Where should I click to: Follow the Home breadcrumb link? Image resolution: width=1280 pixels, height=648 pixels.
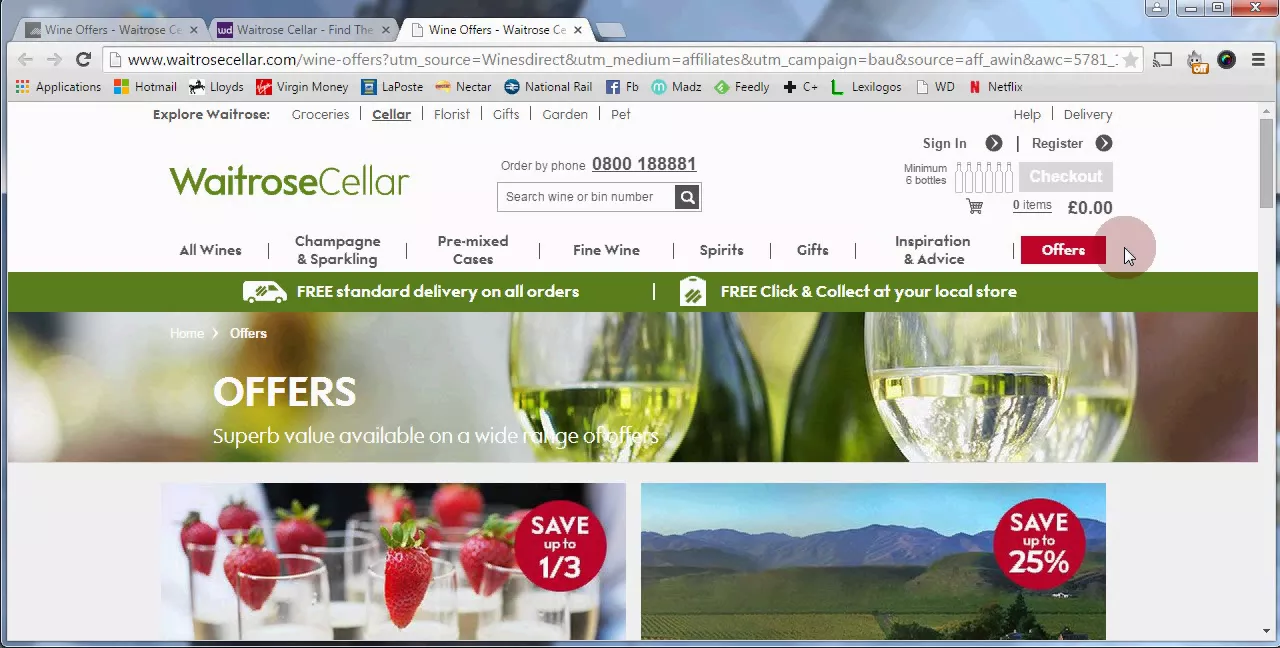[x=187, y=333]
